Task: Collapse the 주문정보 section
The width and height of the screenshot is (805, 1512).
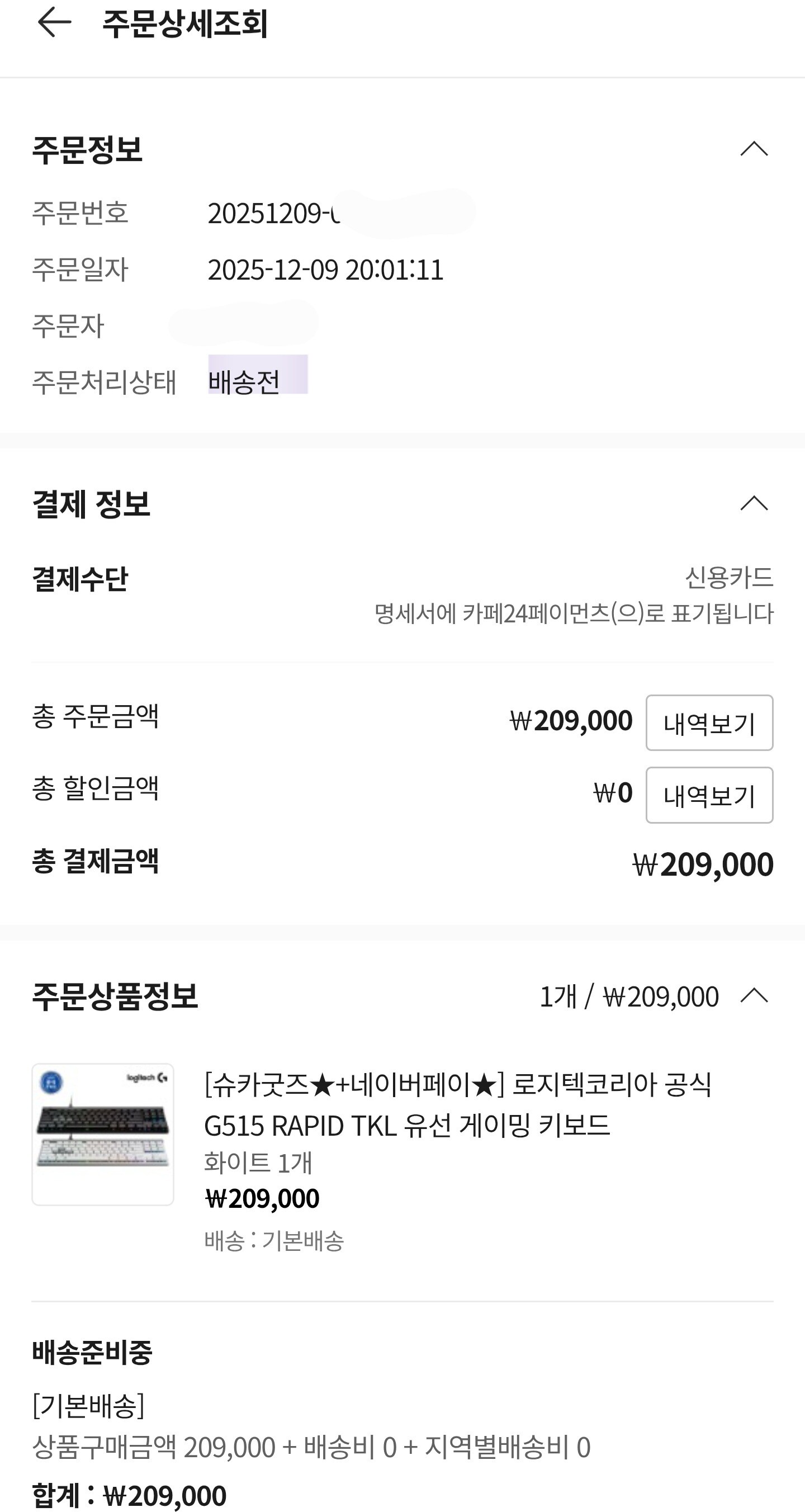Action: tap(754, 149)
